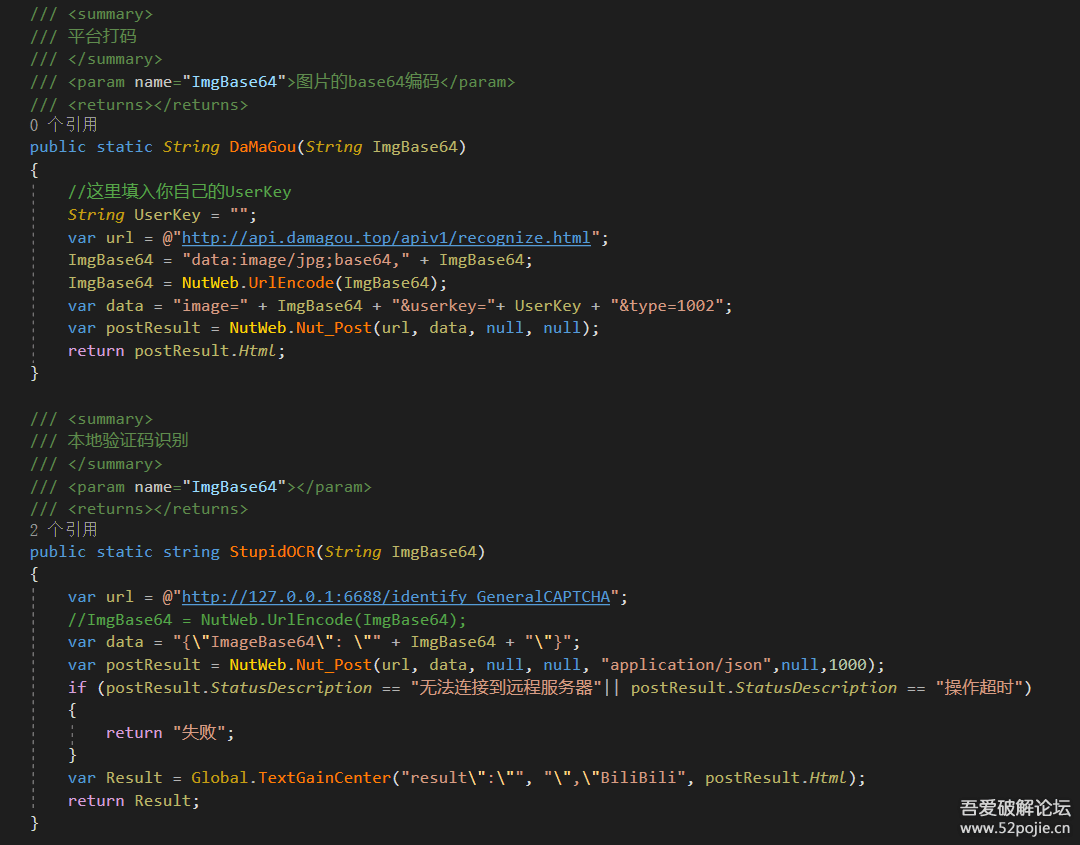Click the commented-out NutWeb.UrlEncode line

267,620
